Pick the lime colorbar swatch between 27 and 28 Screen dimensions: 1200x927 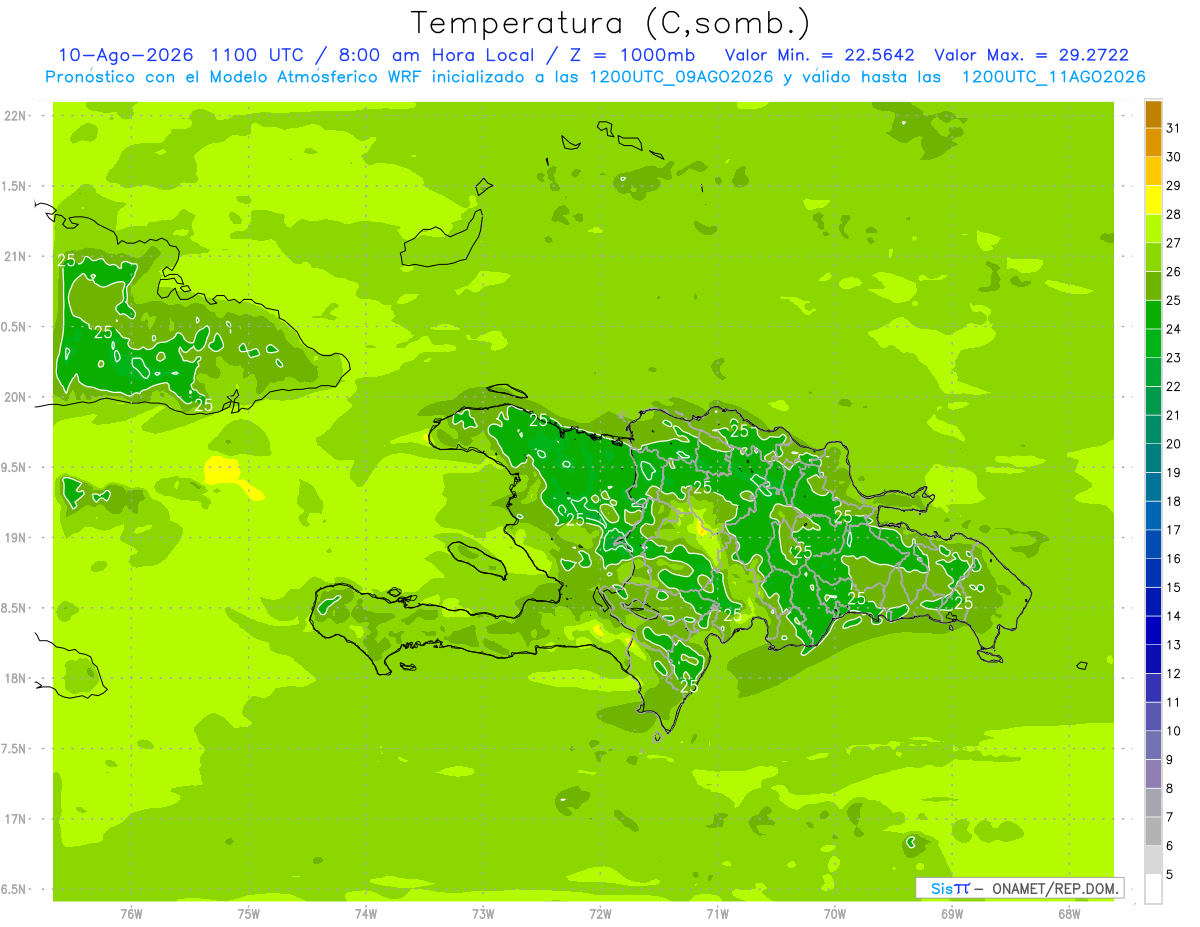[1153, 229]
